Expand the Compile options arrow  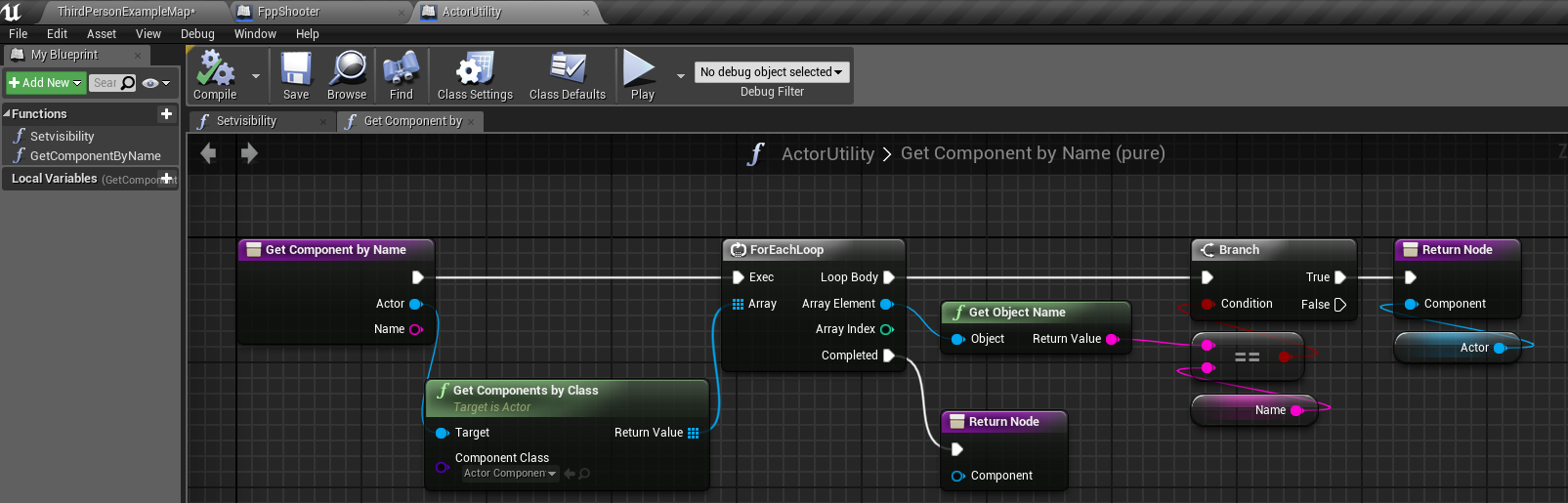click(256, 76)
